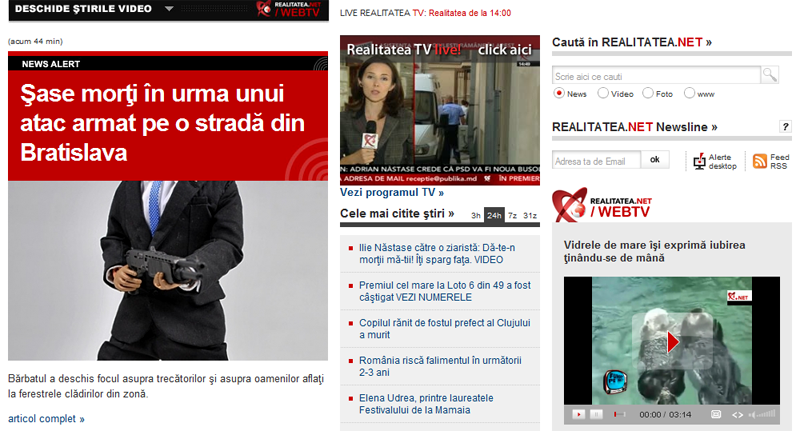Switch most-read news to the 3h tab
The image size is (800, 431).
click(x=476, y=215)
